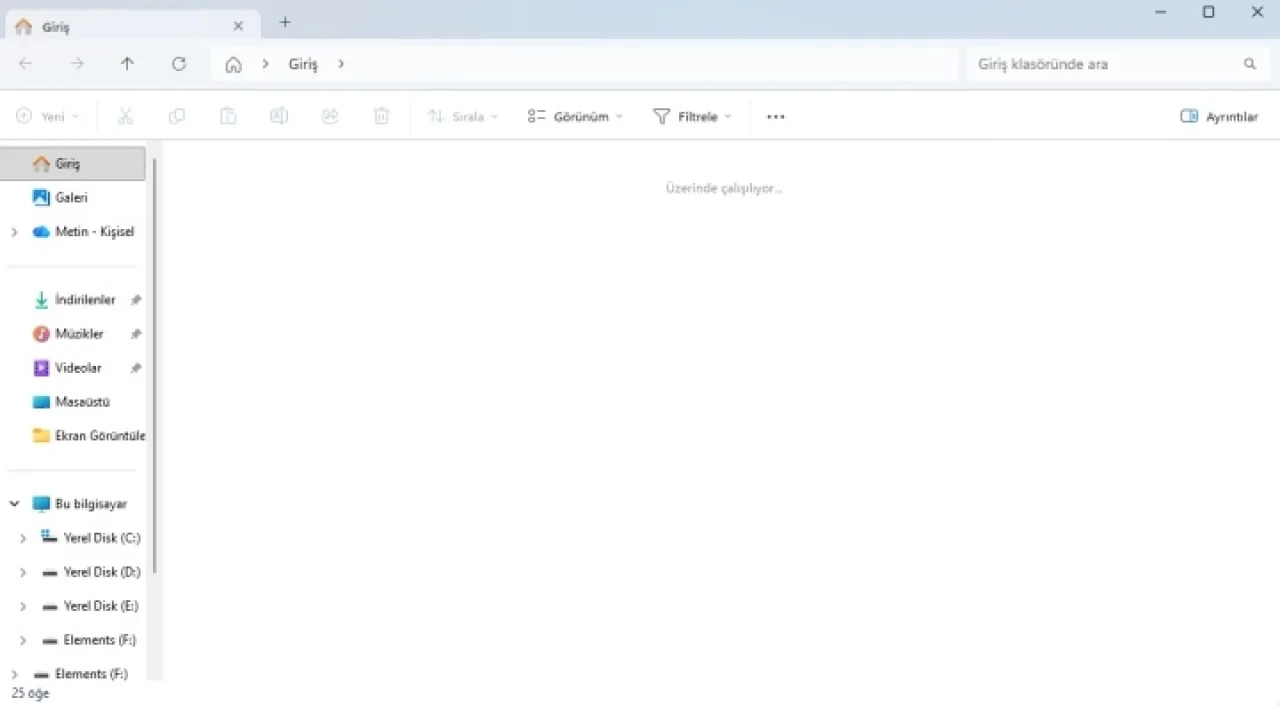This screenshot has width=1280, height=705.
Task: Collapse the Bu bilgisayar tree node
Action: [14, 504]
